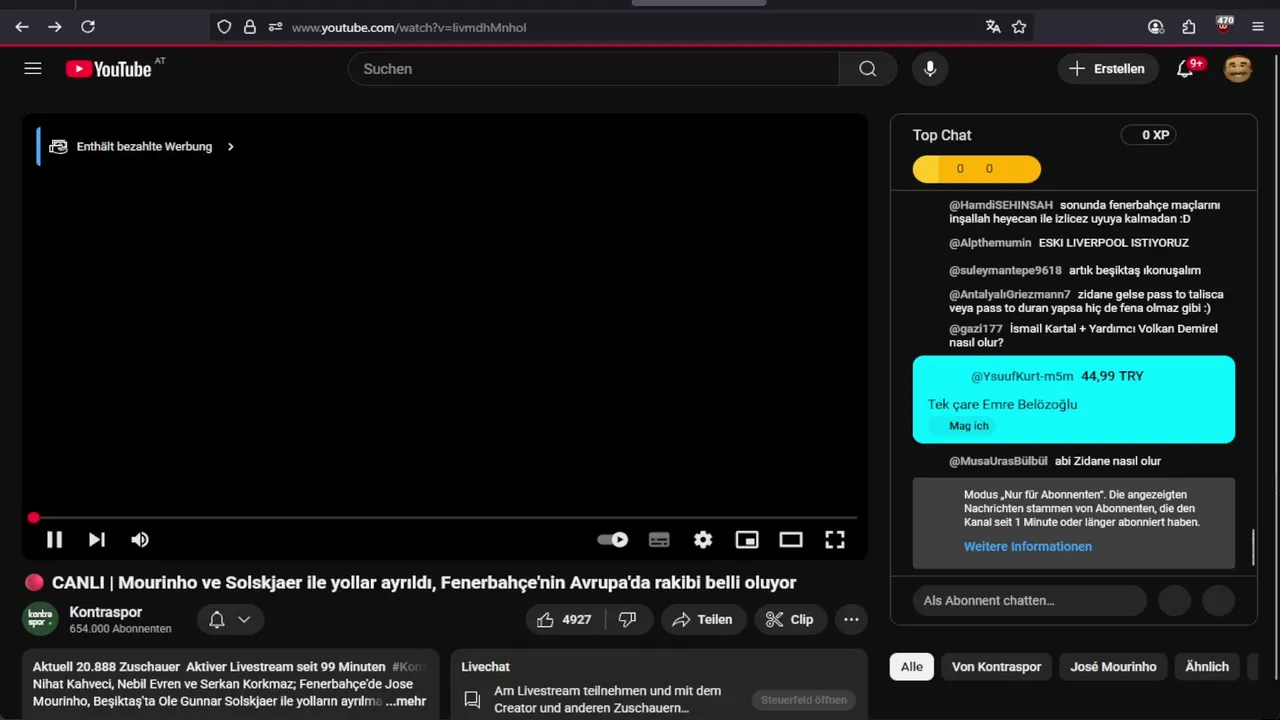Skip to the next video
Image resolution: width=1280 pixels, height=720 pixels.
click(97, 539)
